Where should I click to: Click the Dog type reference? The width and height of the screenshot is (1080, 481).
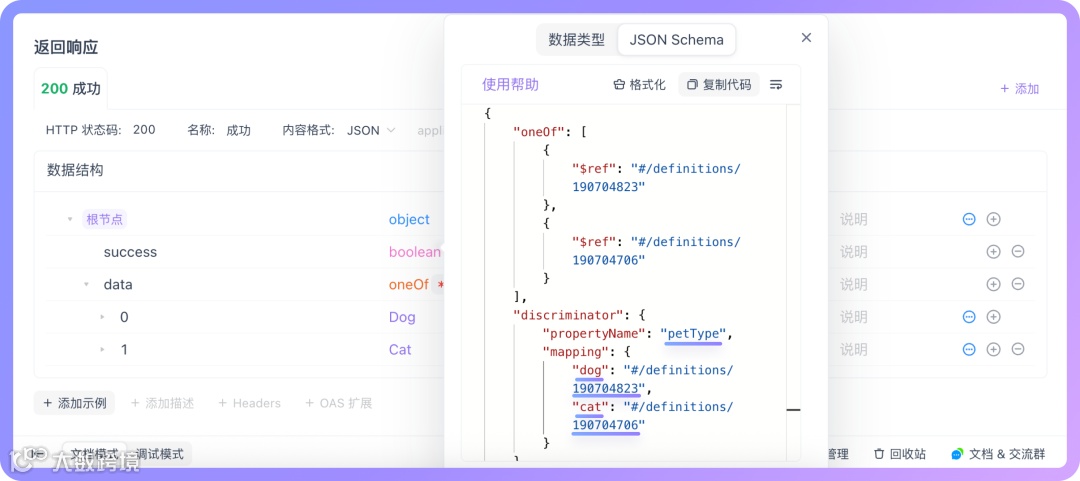(402, 317)
